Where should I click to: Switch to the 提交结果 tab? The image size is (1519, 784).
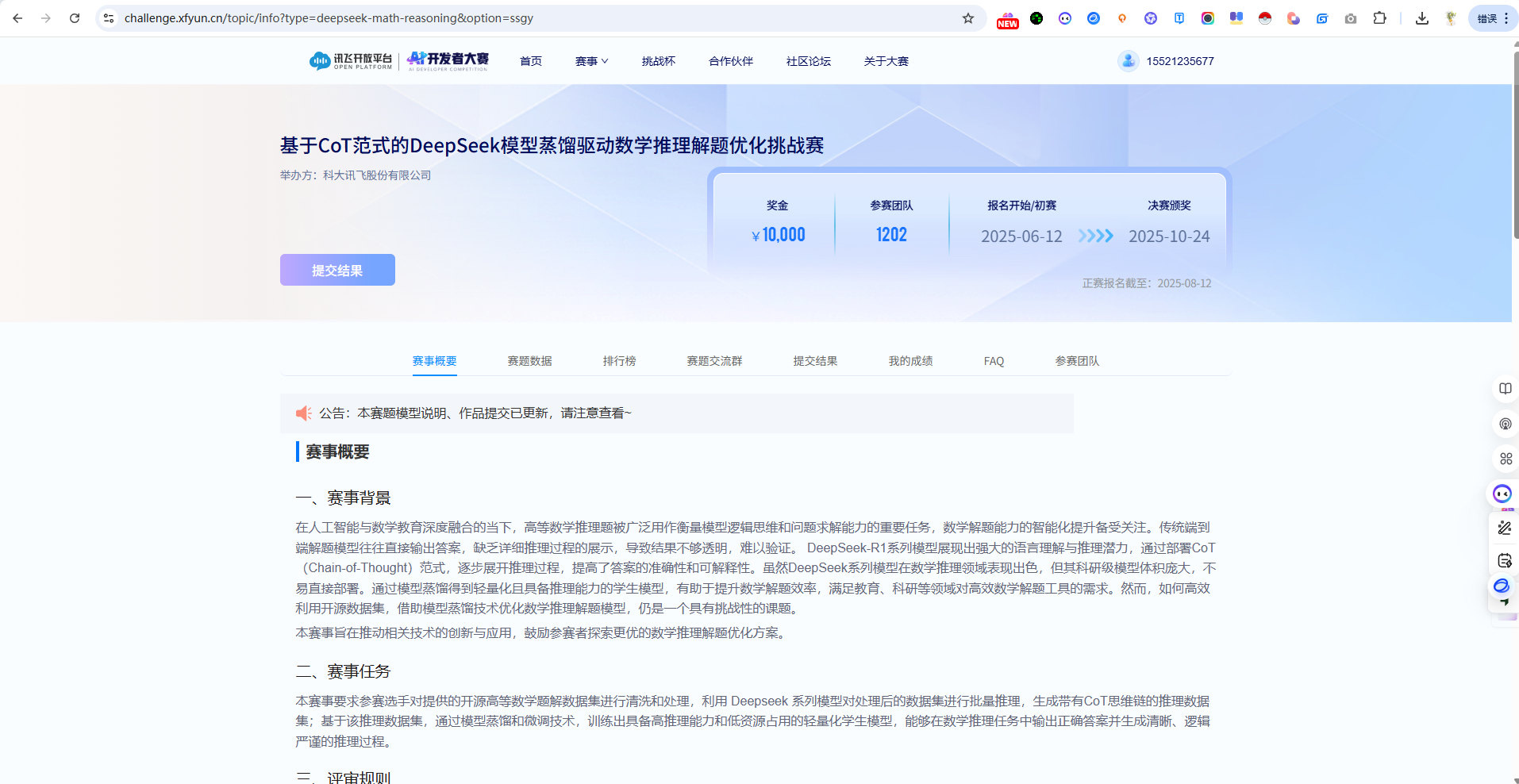(816, 361)
